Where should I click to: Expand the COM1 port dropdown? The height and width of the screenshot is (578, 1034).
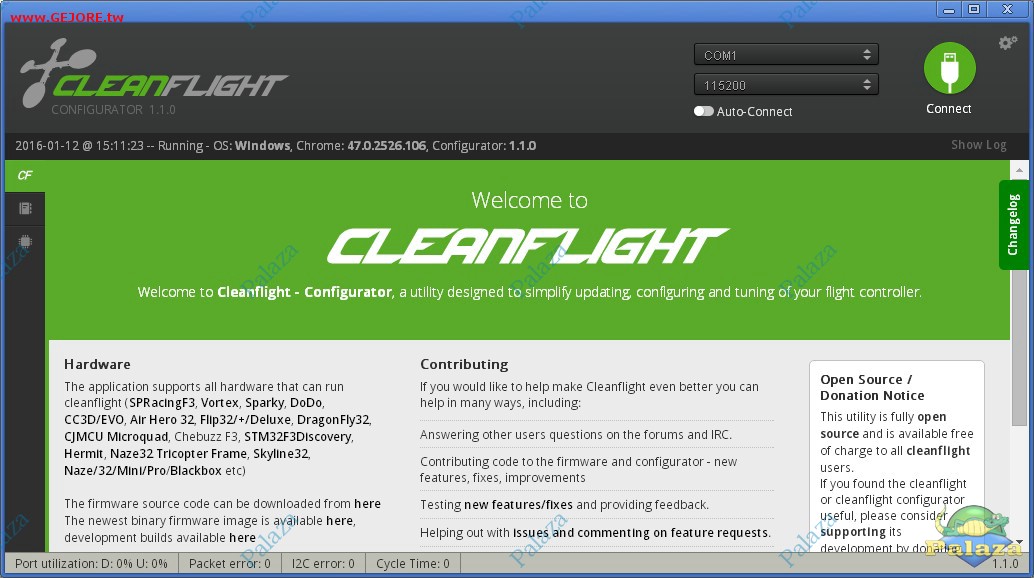coord(786,55)
